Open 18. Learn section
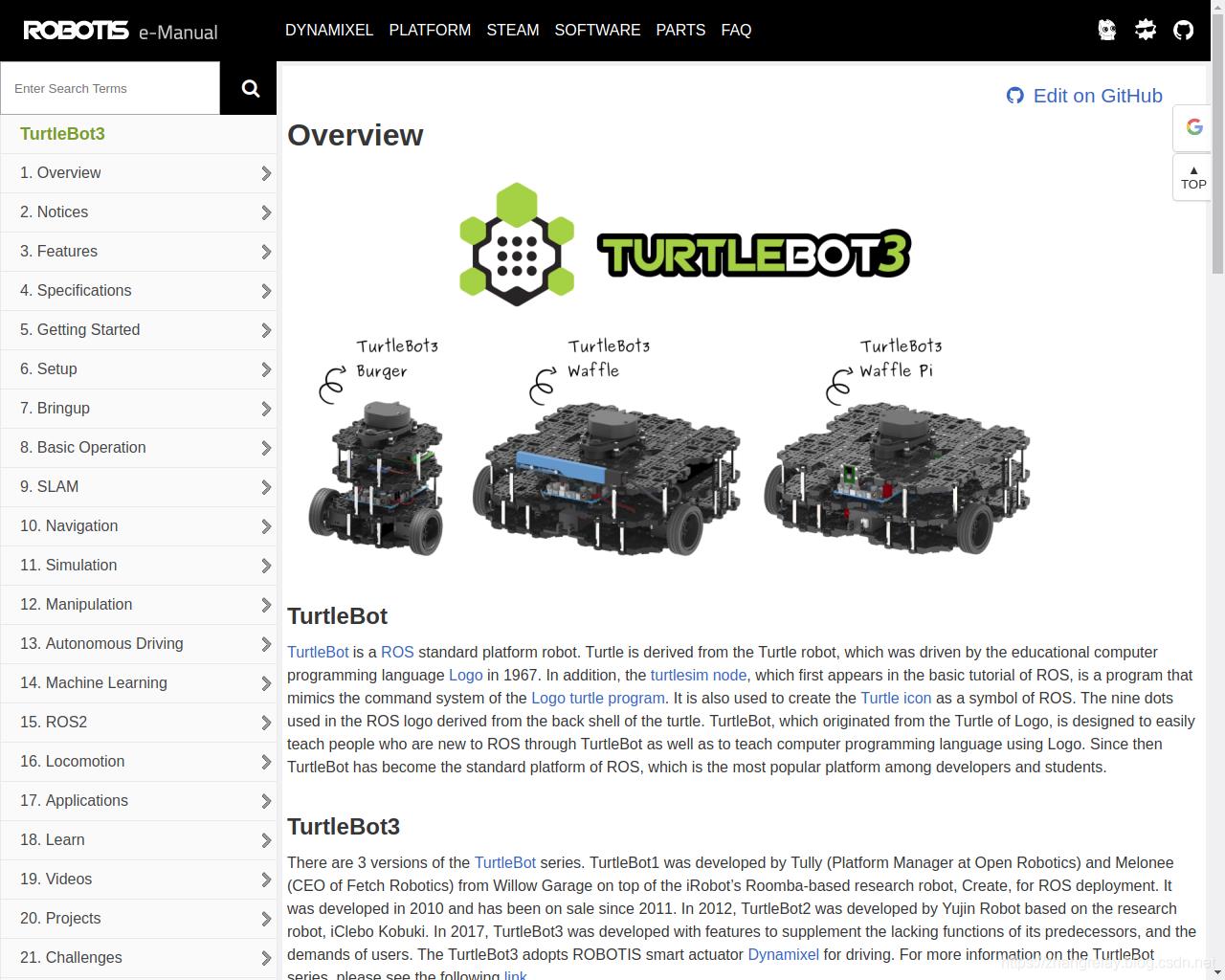Viewport: 1225px width, 980px height. click(x=139, y=840)
